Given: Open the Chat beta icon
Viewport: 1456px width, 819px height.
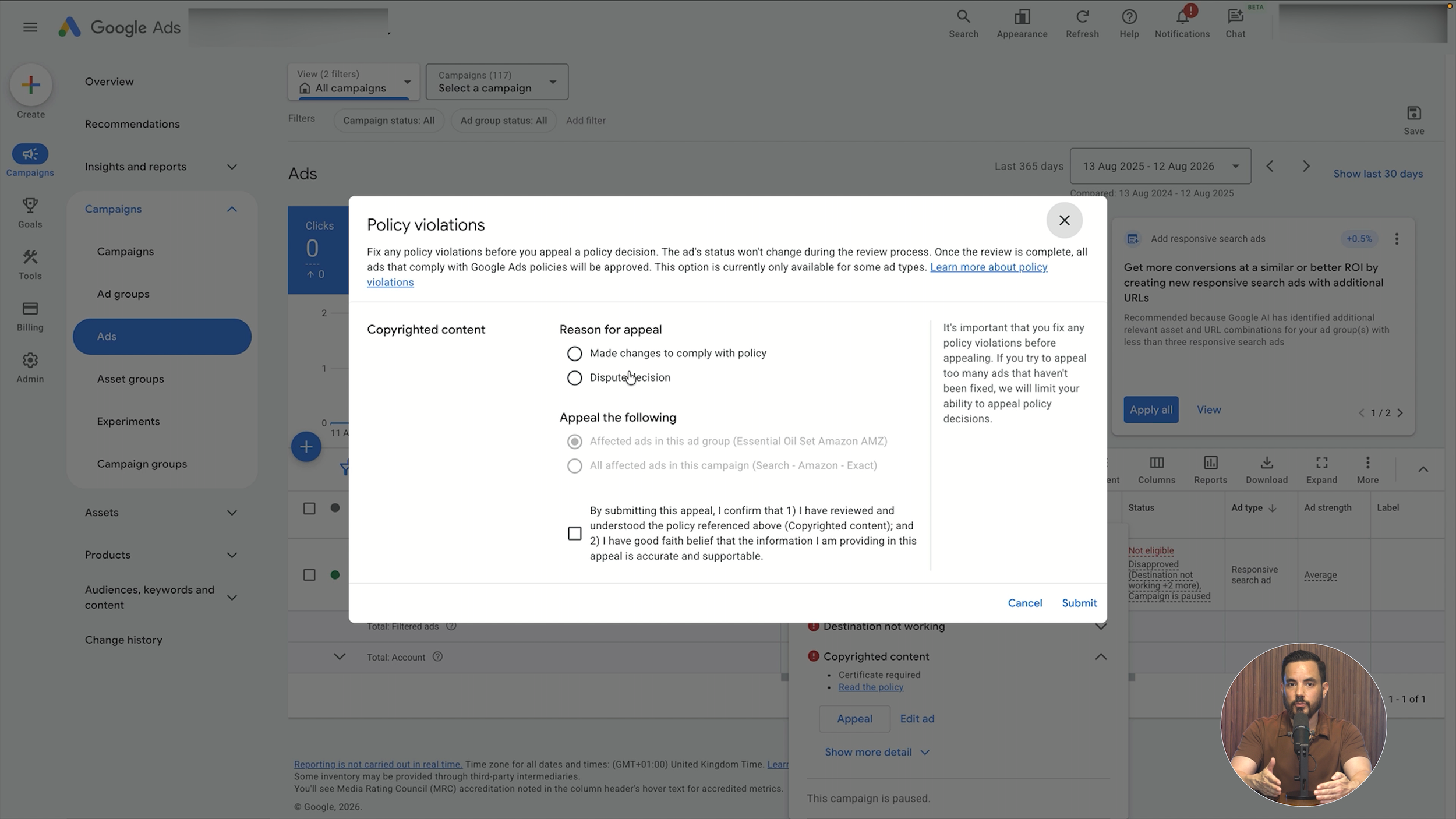Looking at the screenshot, I should pos(1235,24).
